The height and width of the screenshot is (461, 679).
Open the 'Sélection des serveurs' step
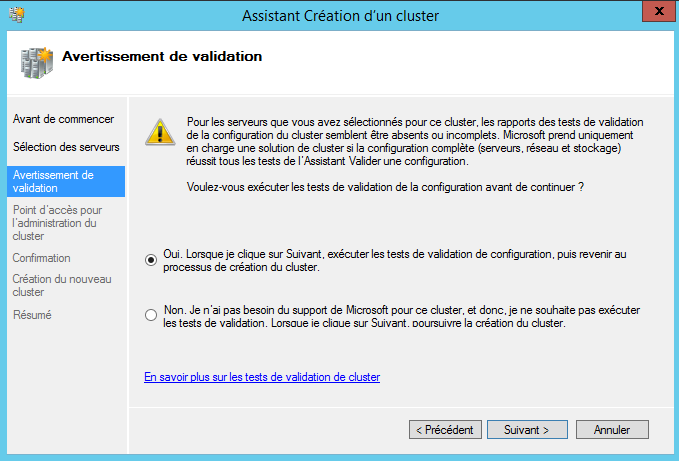tap(66, 147)
